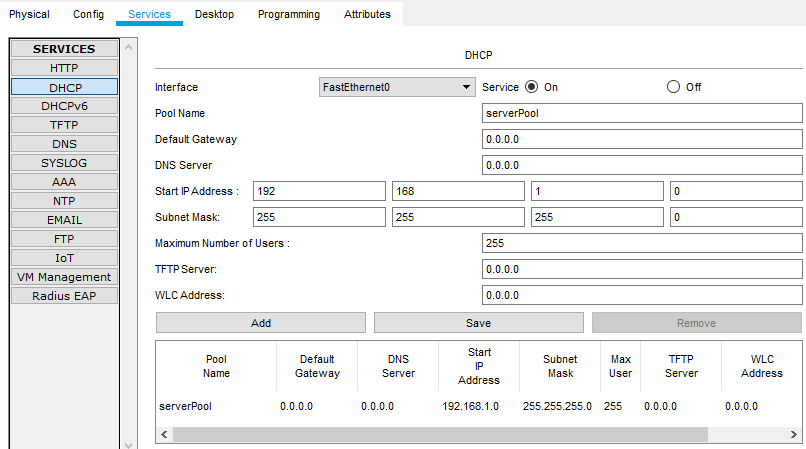
Task: Open NTP service settings
Action: coord(64,201)
